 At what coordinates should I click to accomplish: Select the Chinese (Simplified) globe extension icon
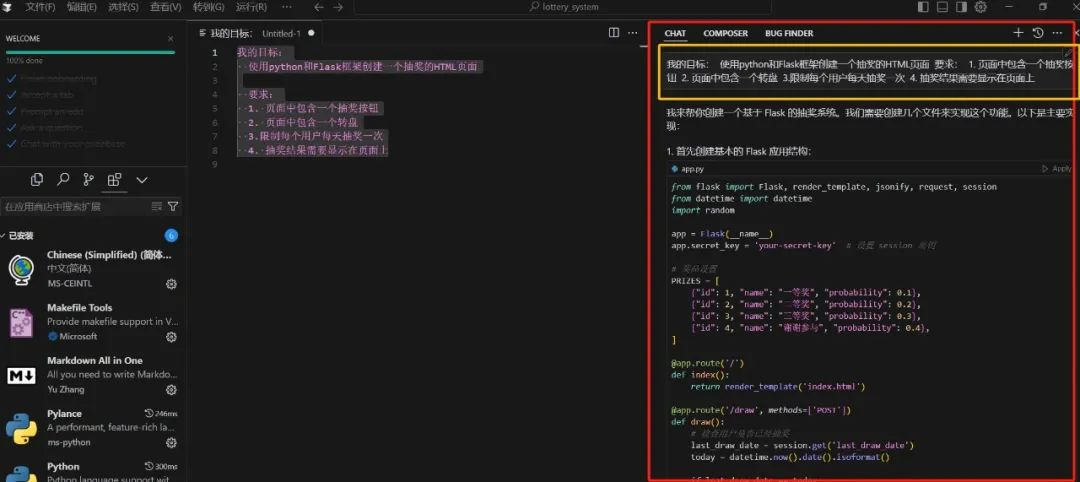tap(21, 269)
